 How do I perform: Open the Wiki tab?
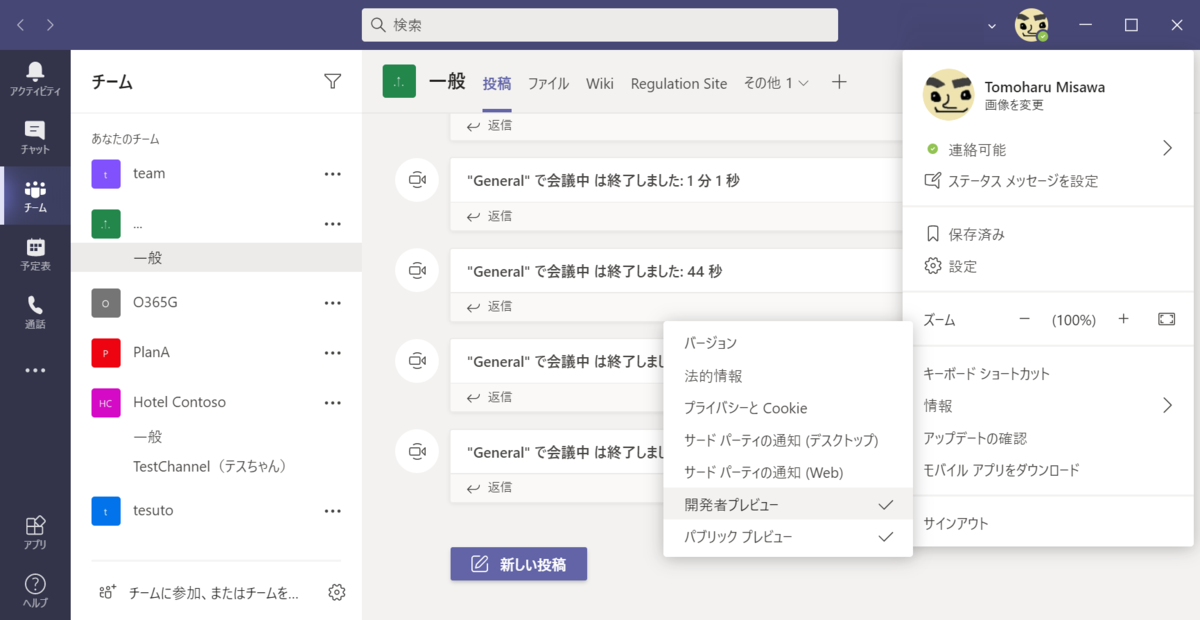tap(600, 84)
